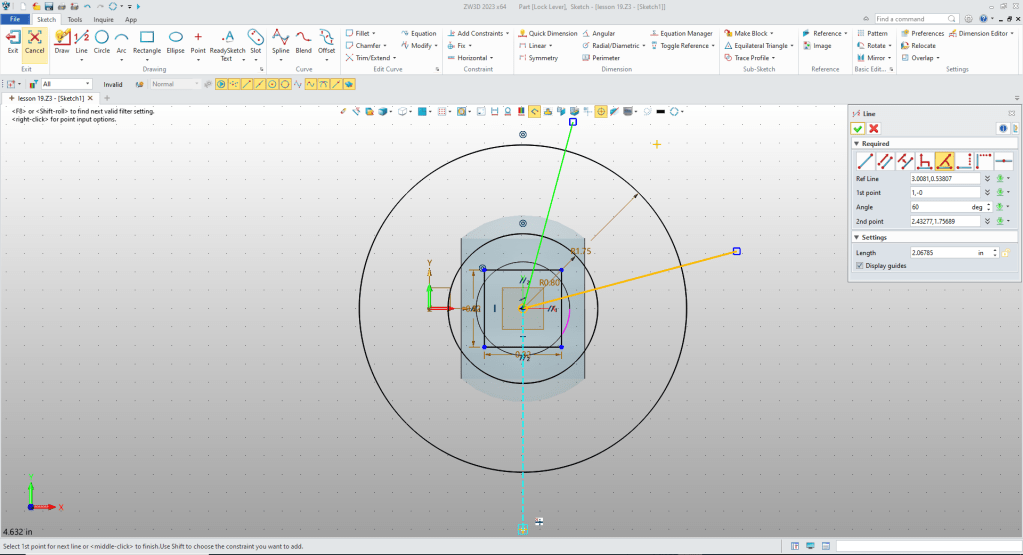Activate the Spline curve tool
Viewport: 1023px width, 555px height.
click(x=281, y=40)
